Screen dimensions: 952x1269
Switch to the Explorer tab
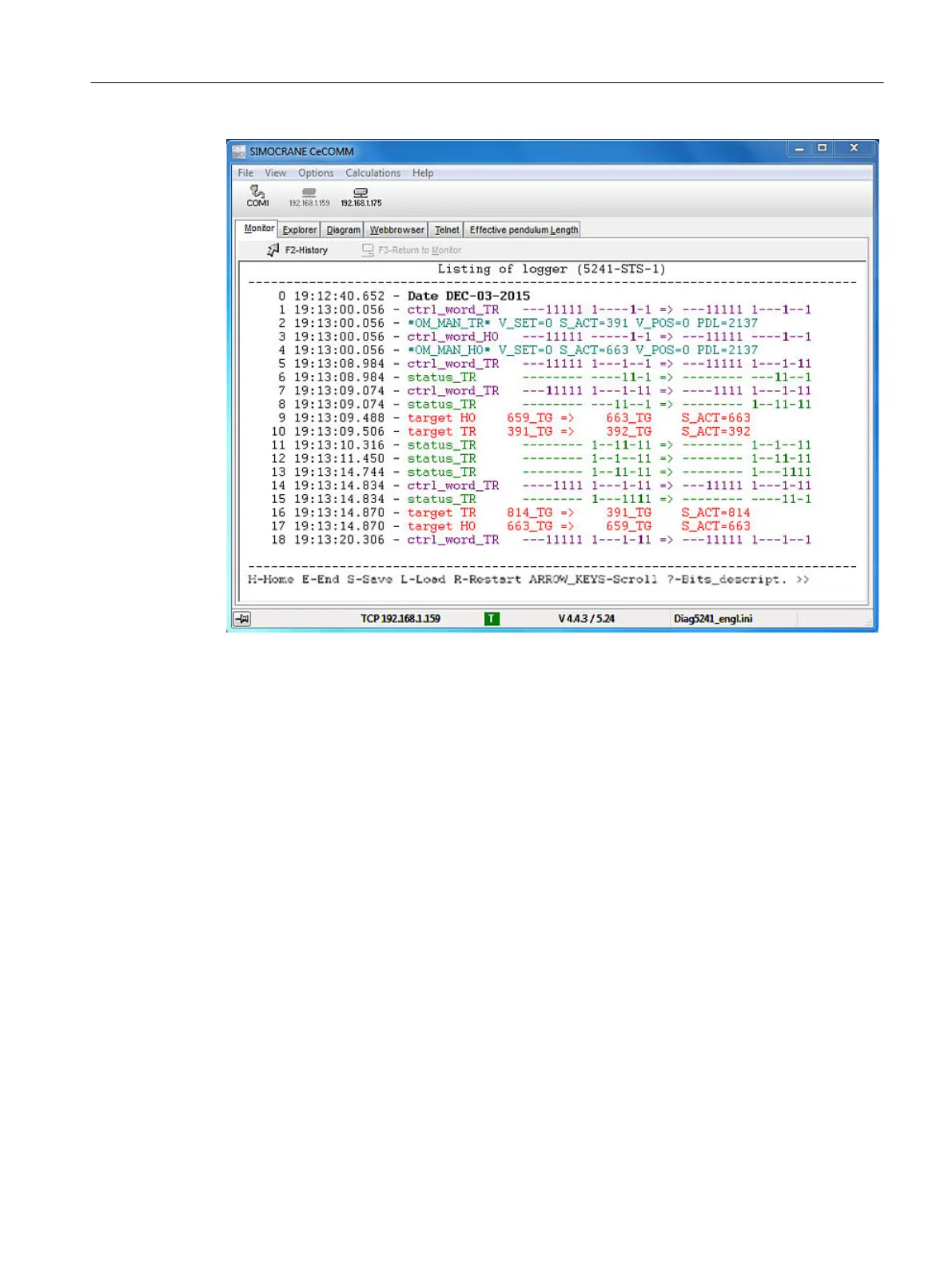point(300,230)
